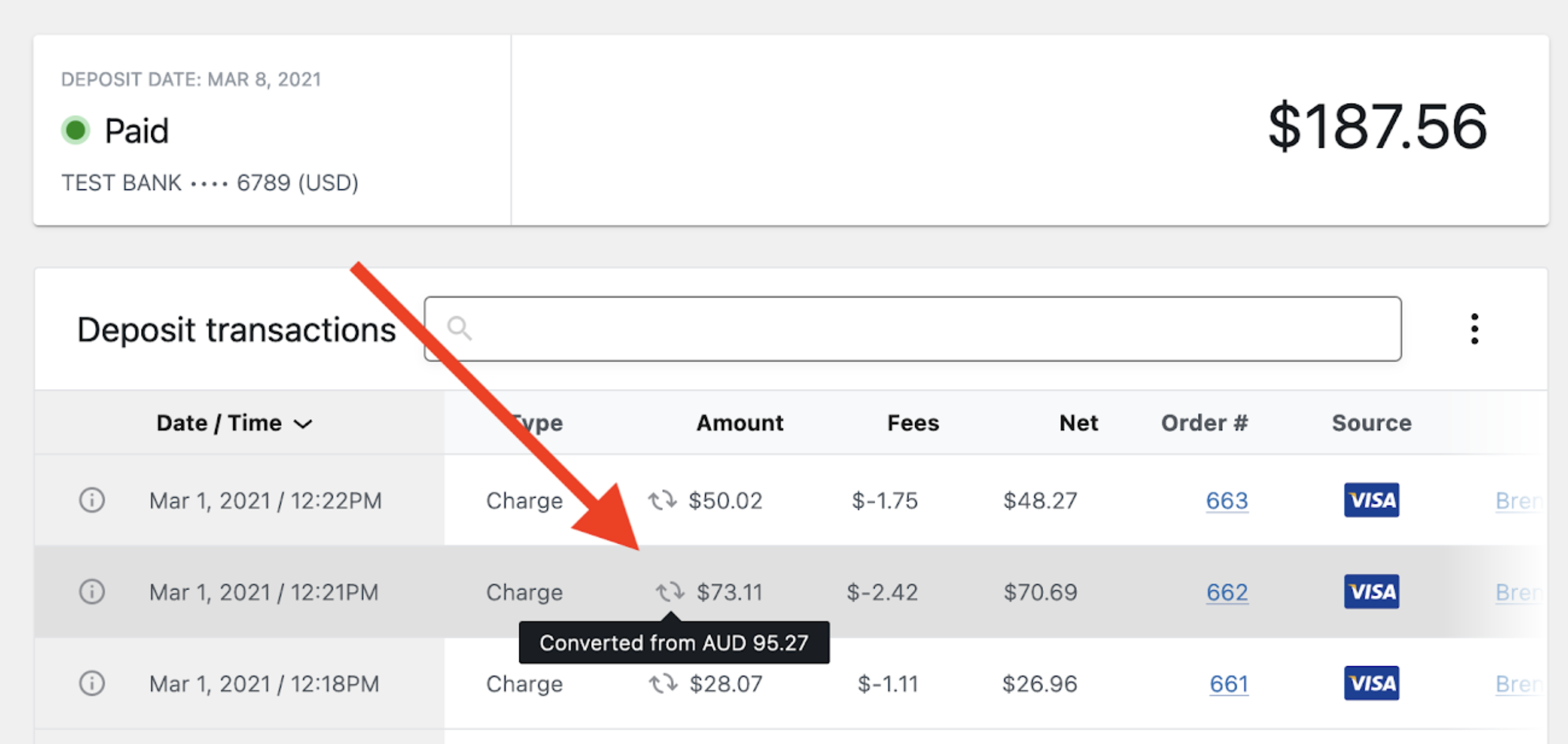Click the Net column header
1568x744 pixels.
(x=1078, y=423)
